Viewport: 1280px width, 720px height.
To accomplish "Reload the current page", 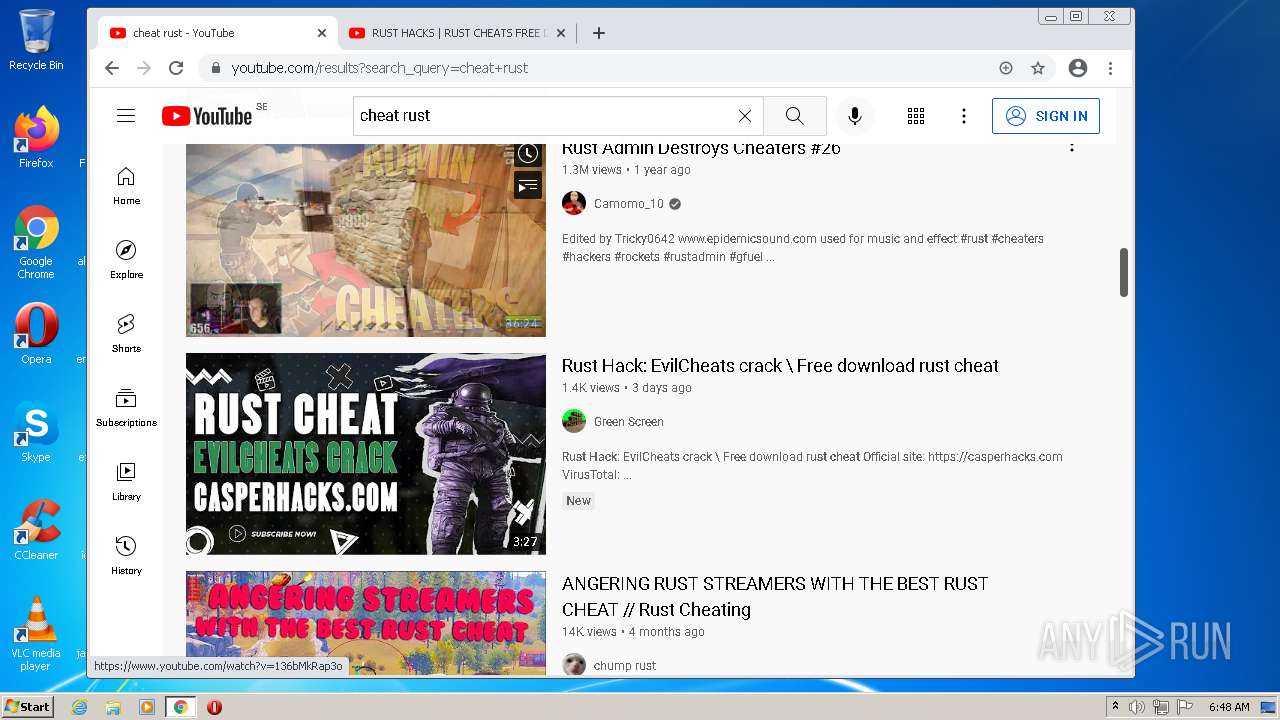I will pyautogui.click(x=176, y=68).
